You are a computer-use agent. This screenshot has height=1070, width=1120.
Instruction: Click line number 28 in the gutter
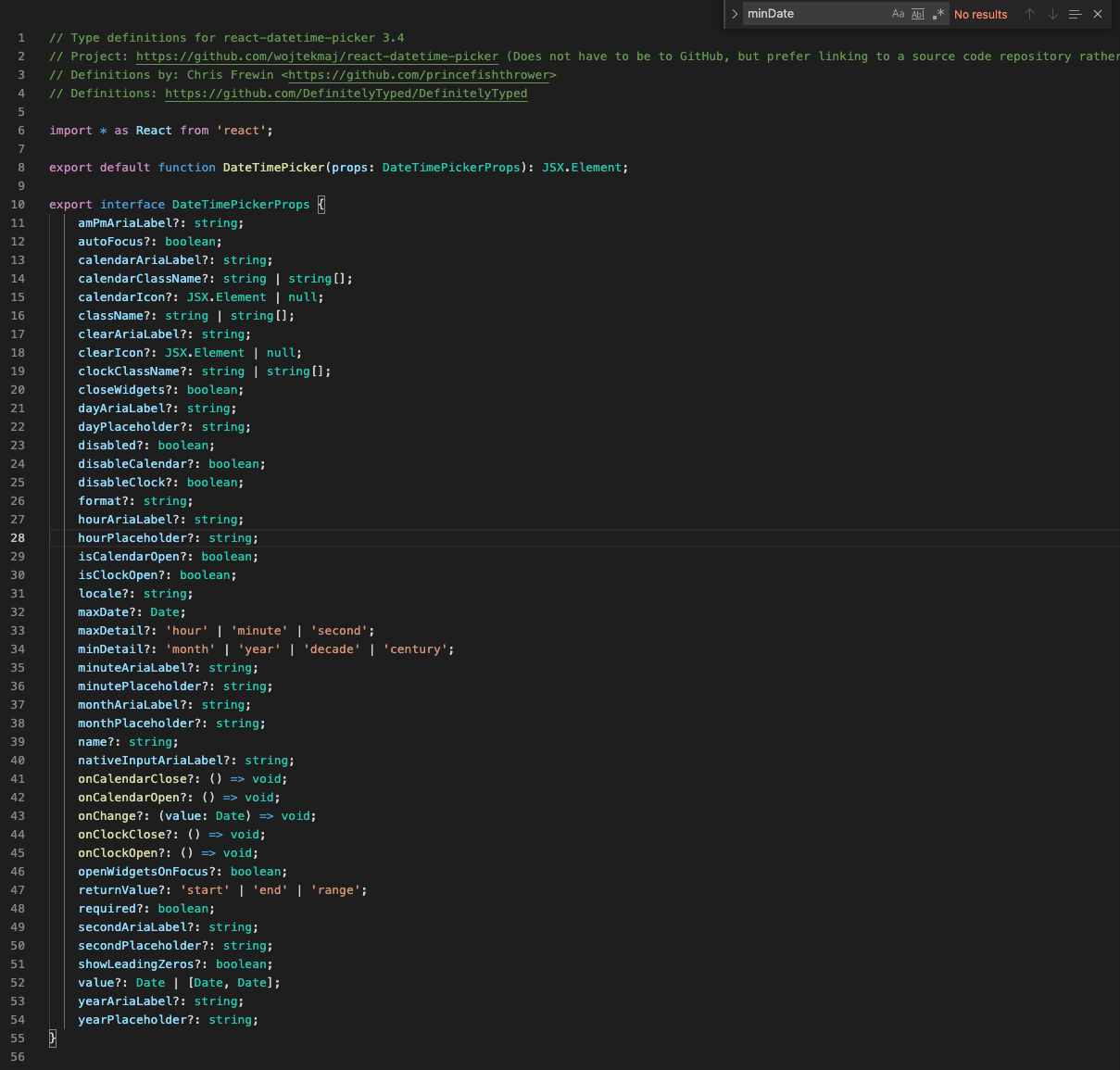click(x=17, y=537)
